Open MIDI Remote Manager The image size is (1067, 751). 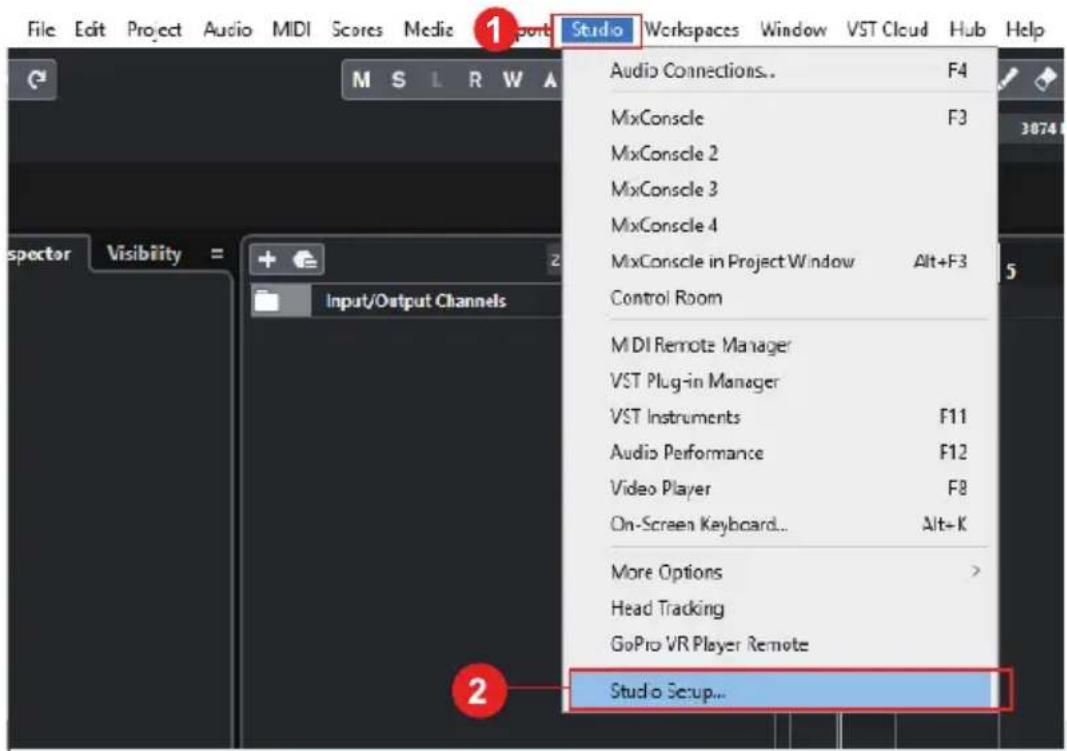[781, 346]
